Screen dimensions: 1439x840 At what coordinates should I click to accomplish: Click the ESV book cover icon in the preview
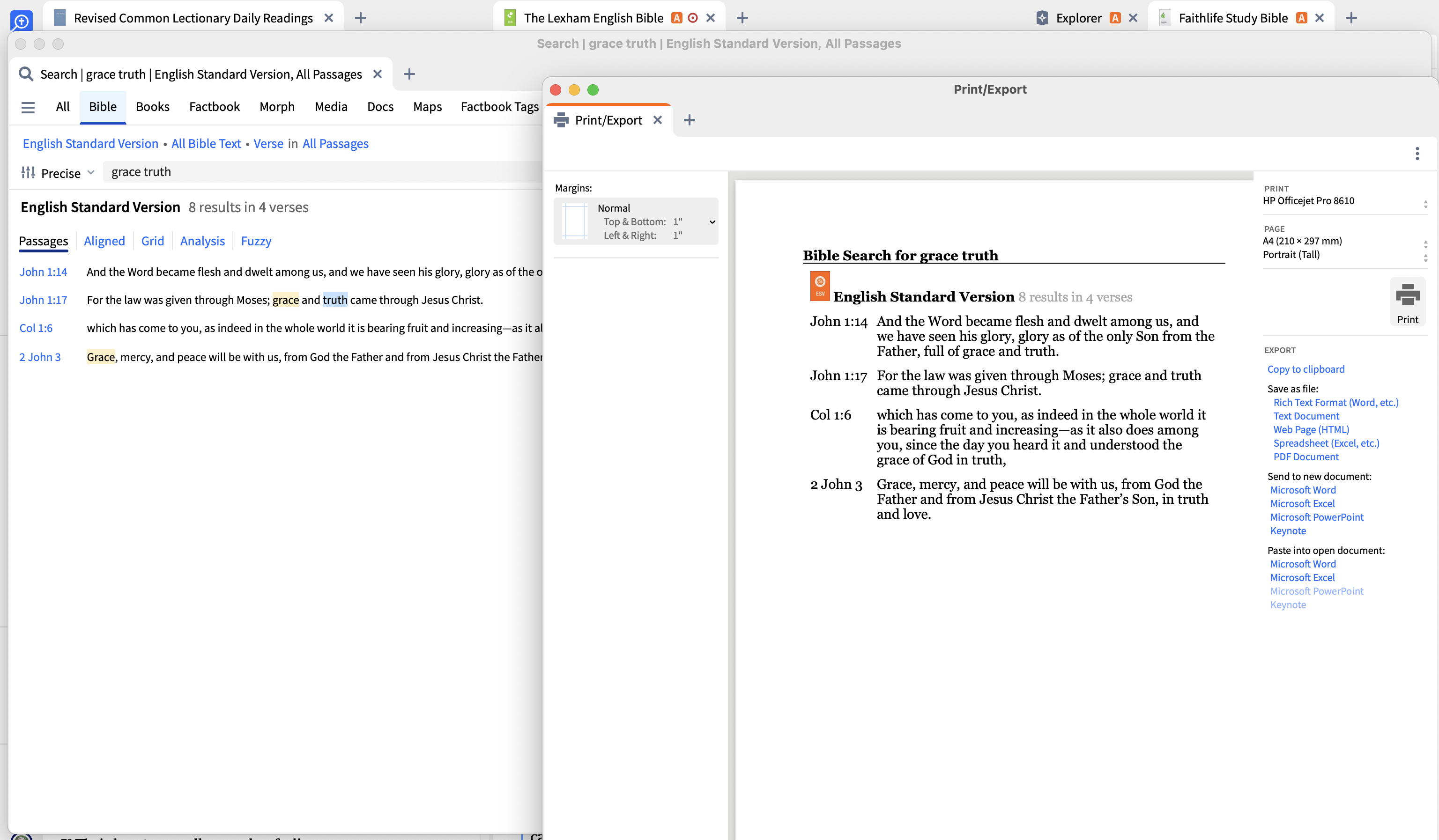coord(820,286)
